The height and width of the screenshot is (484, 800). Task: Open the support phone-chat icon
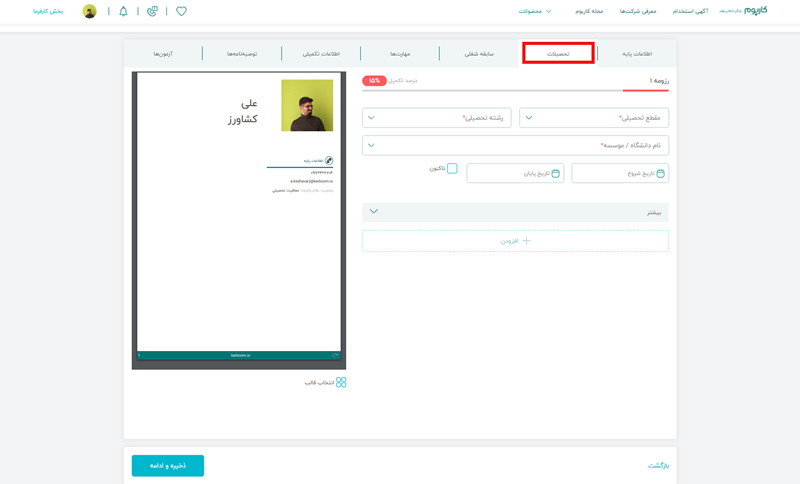[x=152, y=11]
